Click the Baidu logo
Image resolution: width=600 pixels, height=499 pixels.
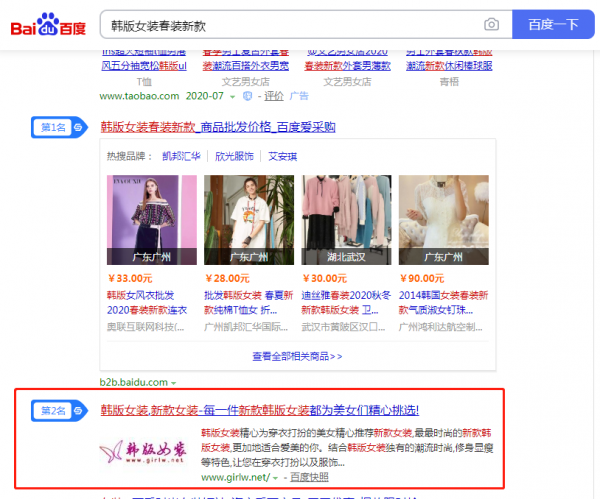[x=48, y=25]
